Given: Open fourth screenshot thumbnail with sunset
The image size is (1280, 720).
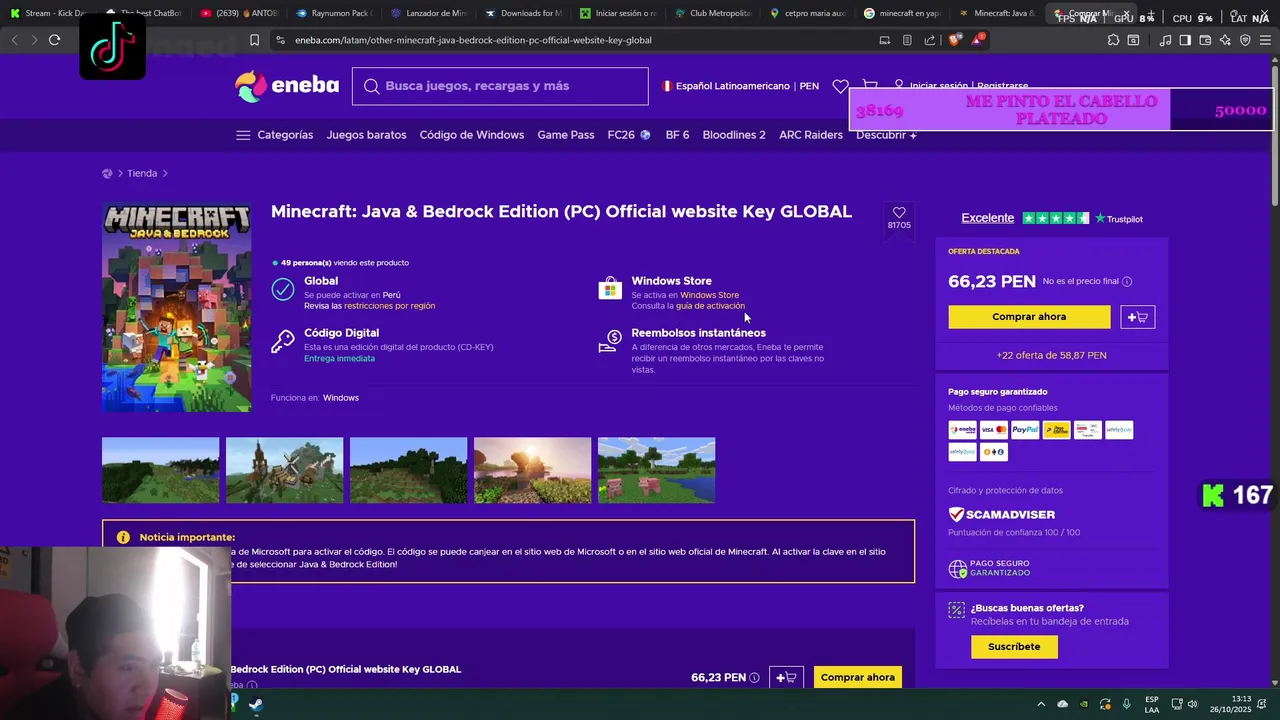Looking at the screenshot, I should (532, 470).
